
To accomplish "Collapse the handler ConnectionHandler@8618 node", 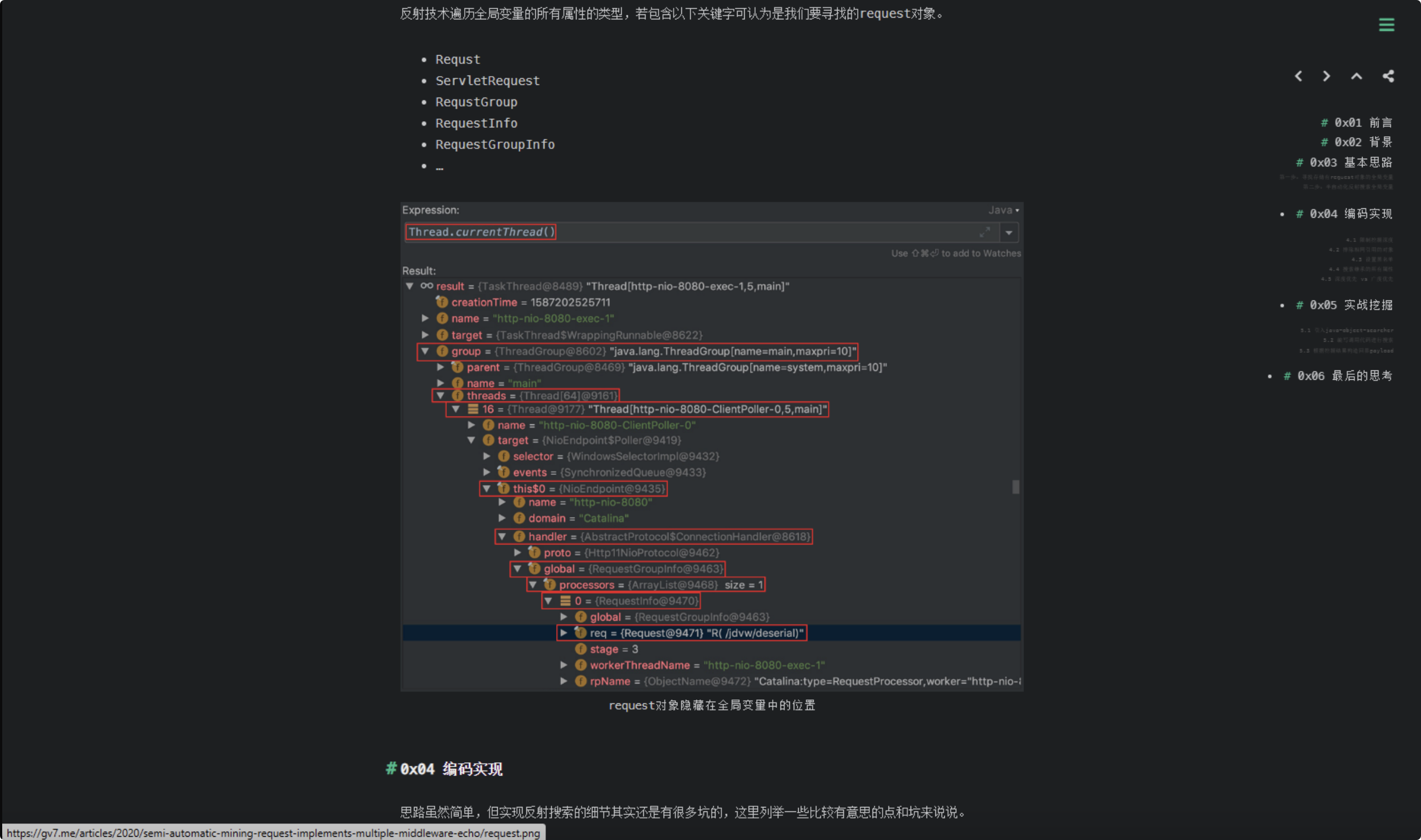I will (x=502, y=536).
